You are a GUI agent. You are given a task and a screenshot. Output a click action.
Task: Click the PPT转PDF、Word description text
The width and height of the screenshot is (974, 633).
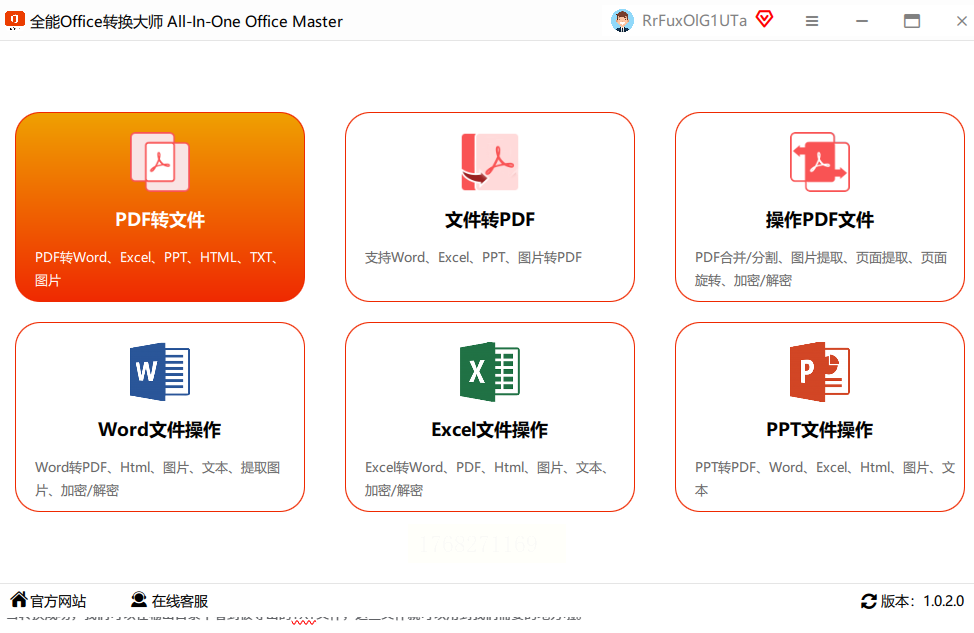click(x=825, y=479)
